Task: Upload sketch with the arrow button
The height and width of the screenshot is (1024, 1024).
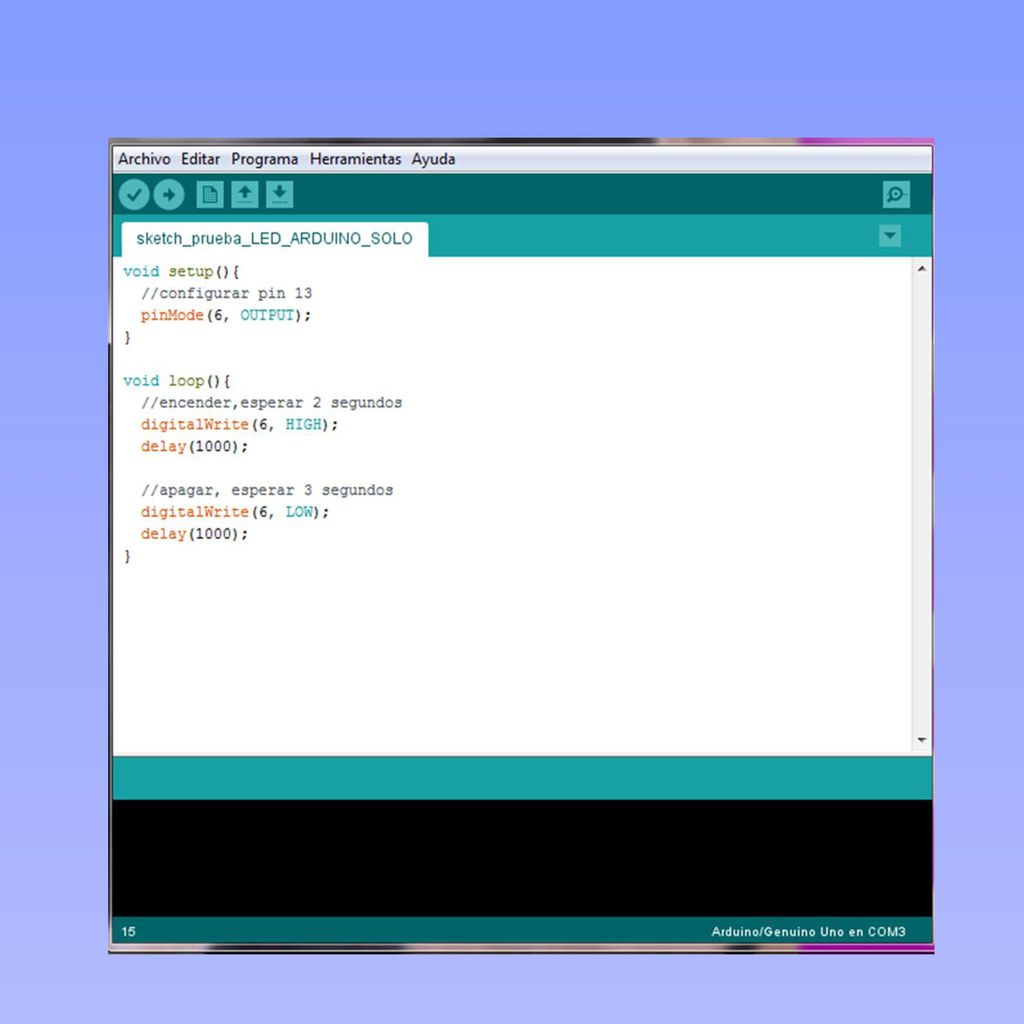Action: [x=169, y=195]
